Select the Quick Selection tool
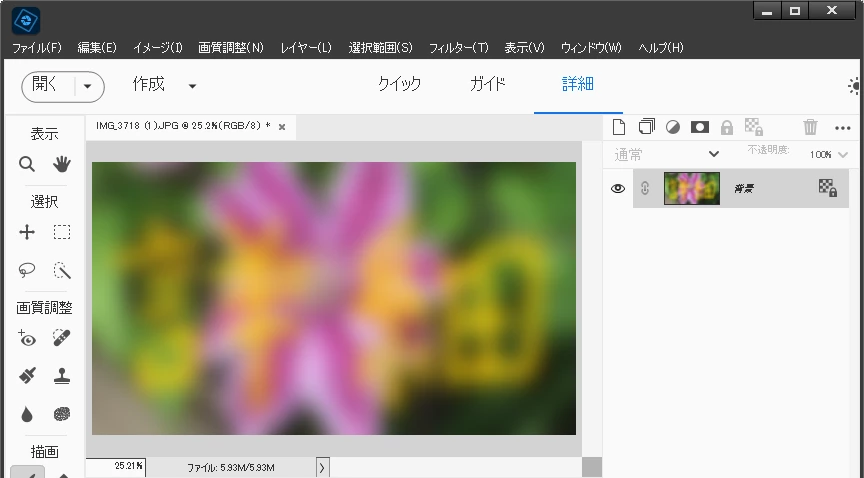Viewport: 864px width, 478px height. coord(62,270)
